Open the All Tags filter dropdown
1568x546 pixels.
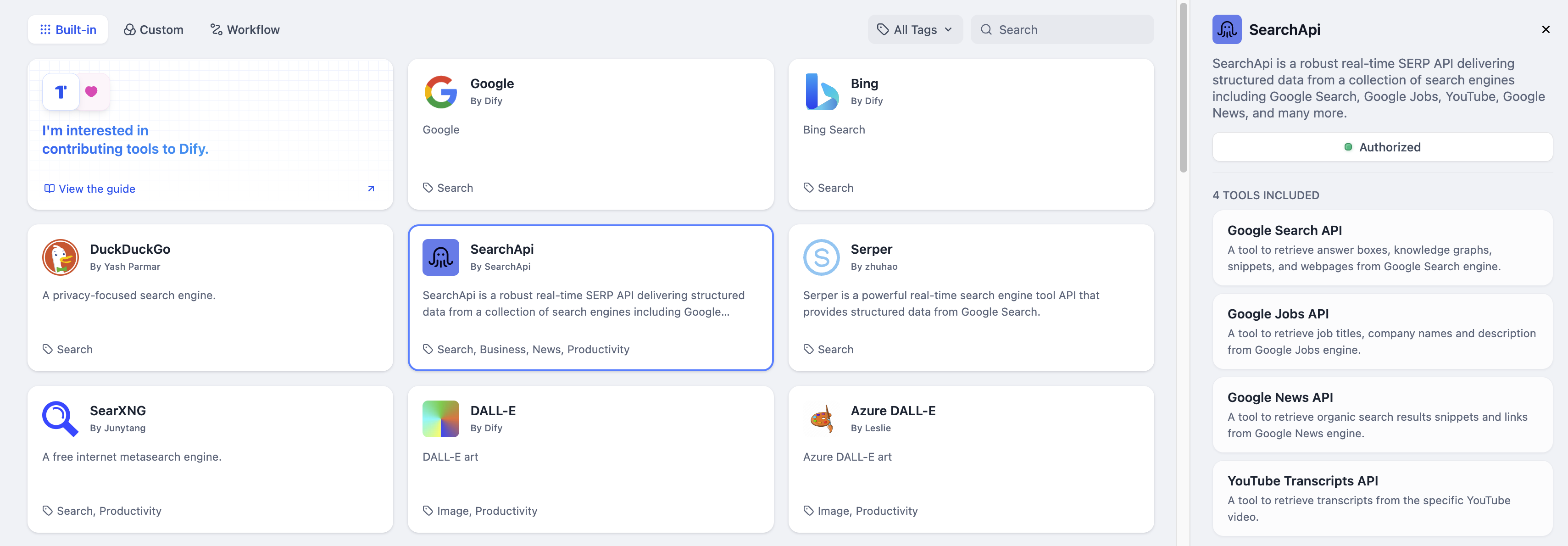click(x=915, y=29)
